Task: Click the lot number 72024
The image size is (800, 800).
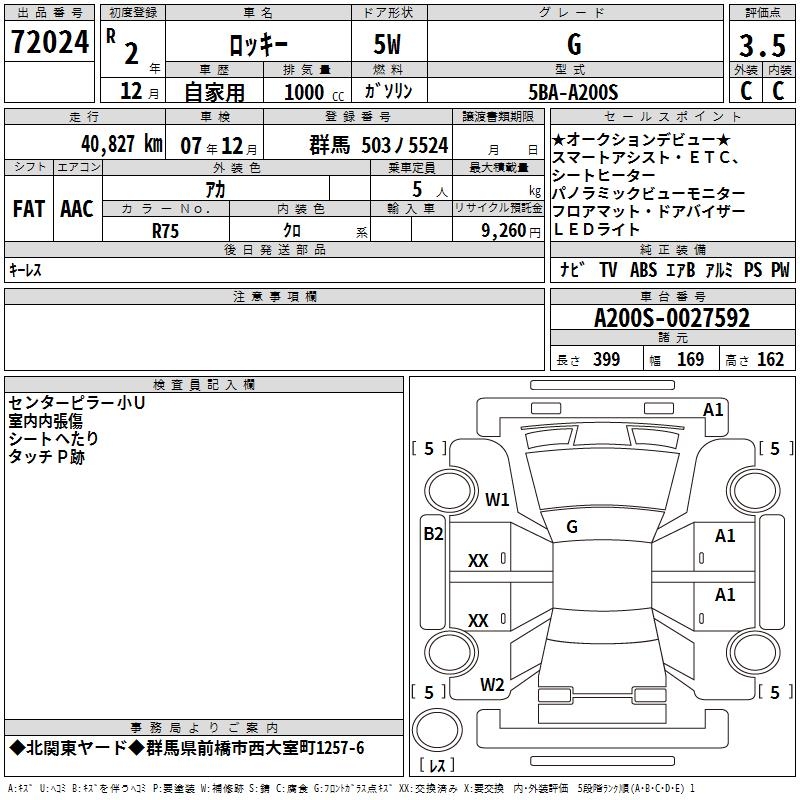Action: (x=48, y=42)
